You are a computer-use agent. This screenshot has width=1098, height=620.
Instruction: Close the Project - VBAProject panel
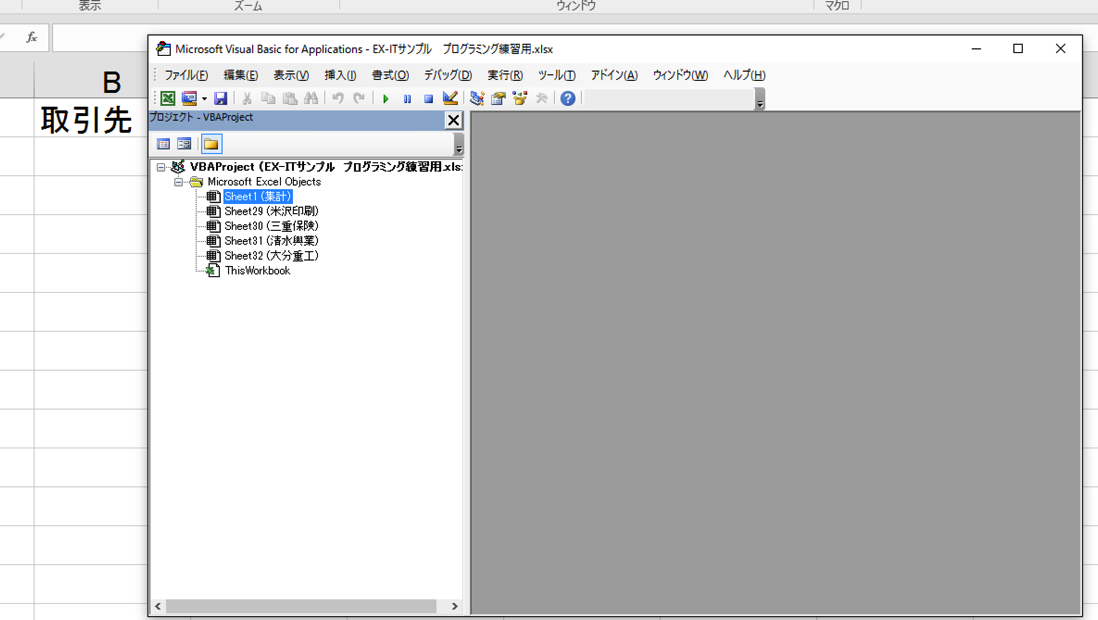click(454, 120)
